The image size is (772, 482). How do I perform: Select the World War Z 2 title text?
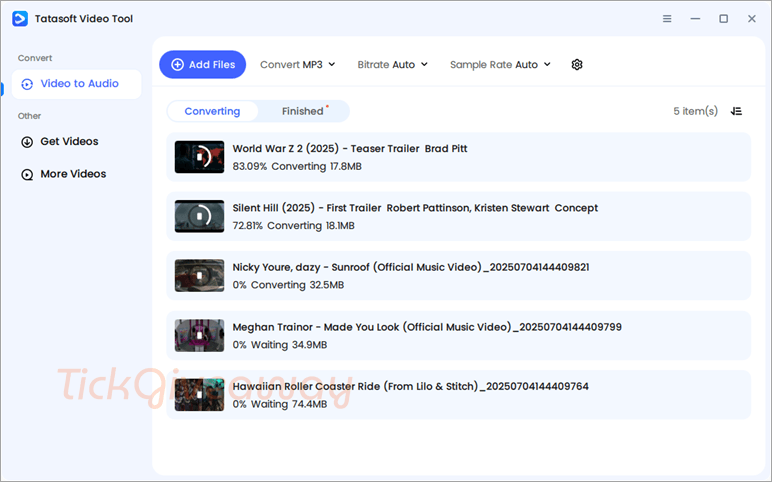pos(350,149)
